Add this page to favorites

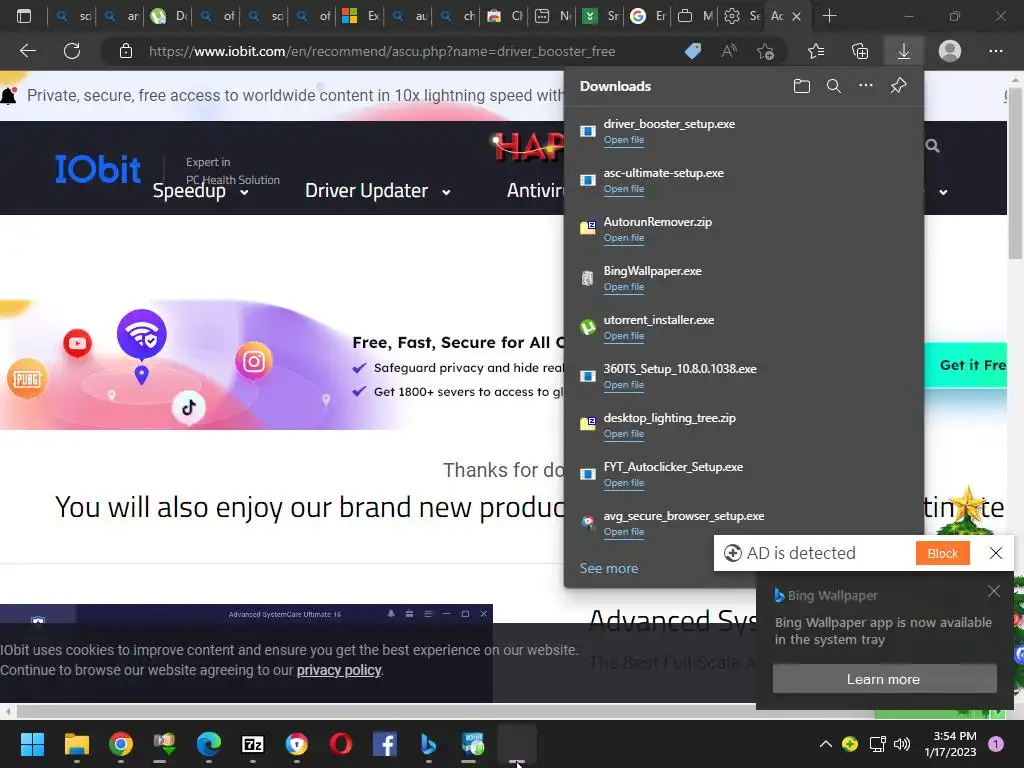pyautogui.click(x=765, y=51)
